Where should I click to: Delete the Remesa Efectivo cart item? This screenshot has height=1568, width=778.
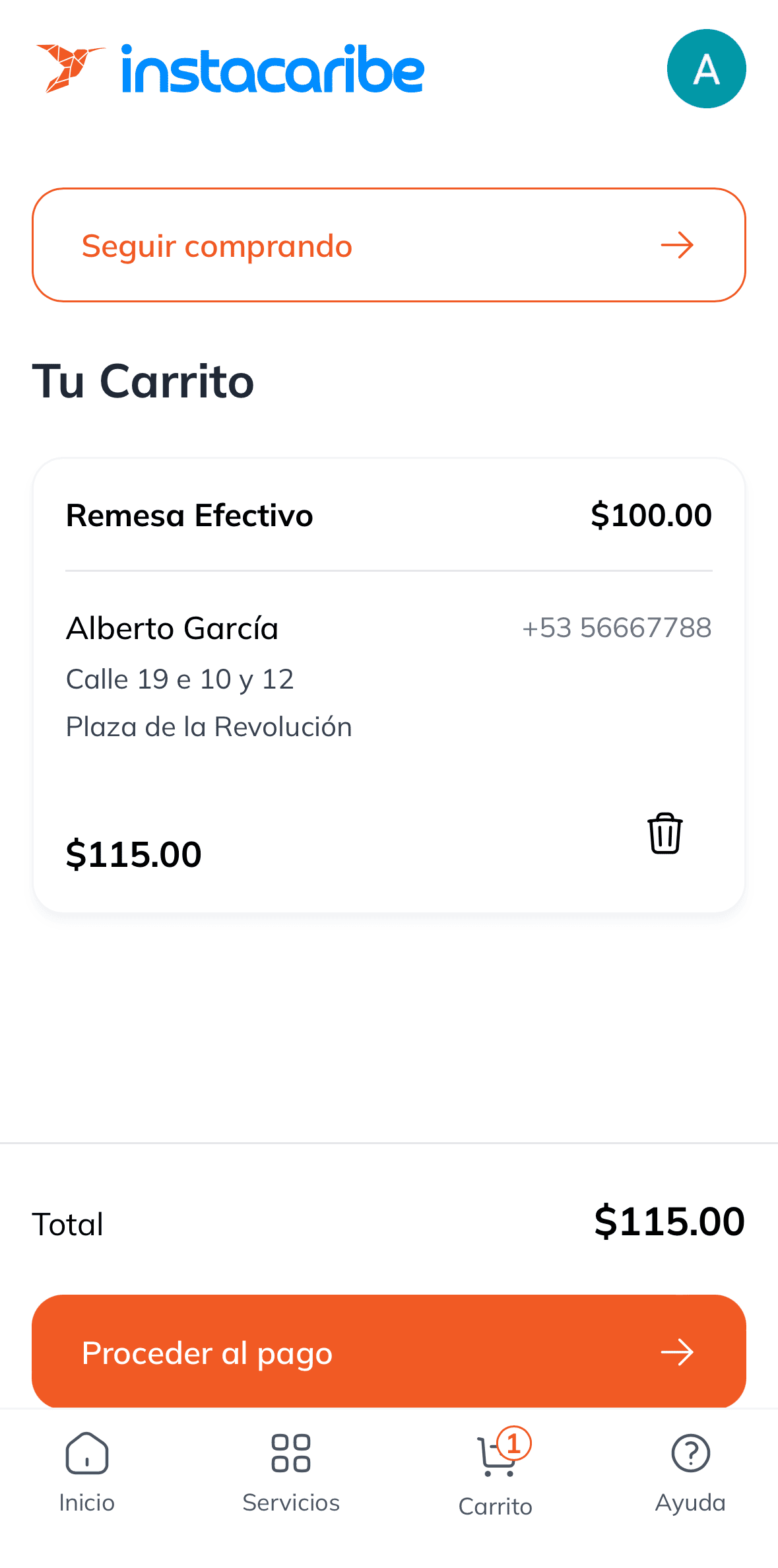coord(665,833)
